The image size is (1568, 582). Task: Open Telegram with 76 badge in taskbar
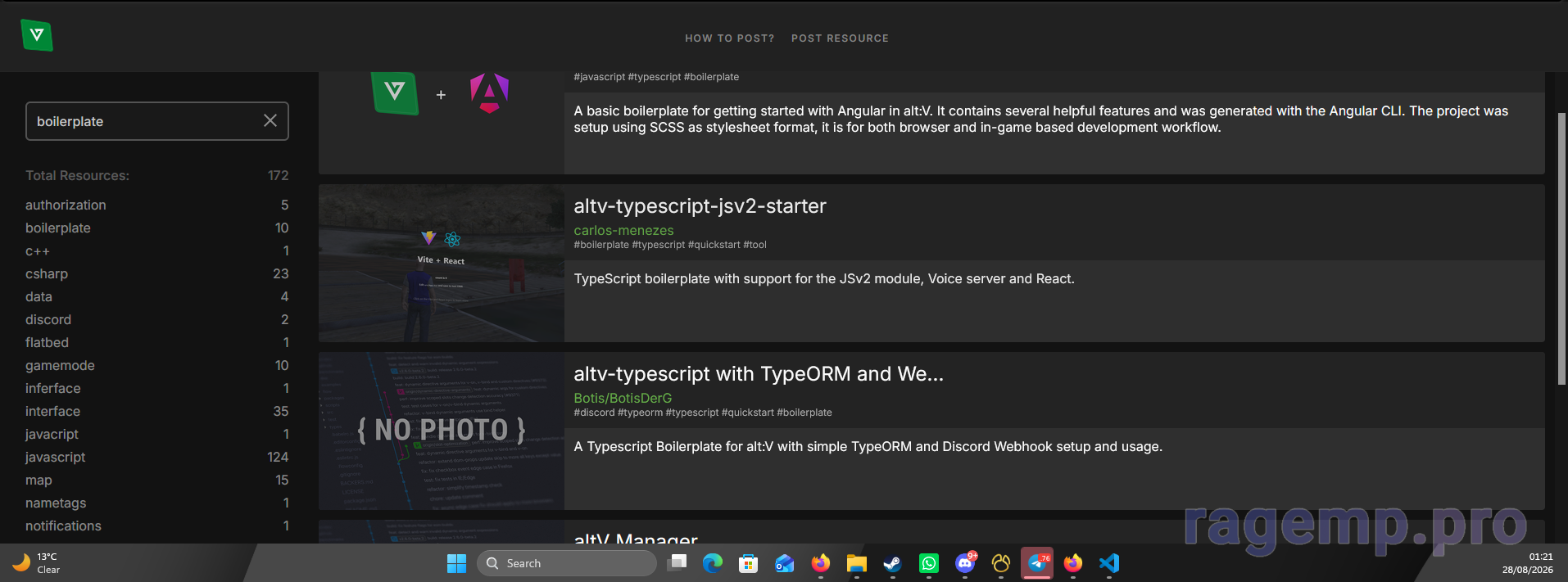[1037, 563]
